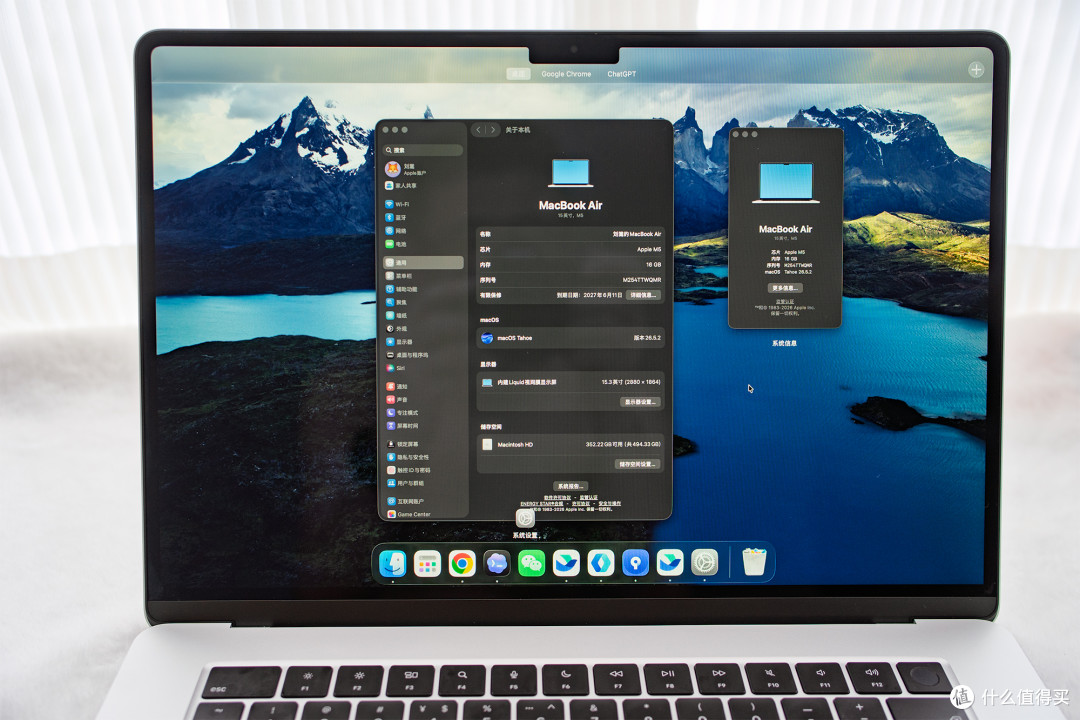
Task: Open the Trash in the Dock
Action: (755, 562)
